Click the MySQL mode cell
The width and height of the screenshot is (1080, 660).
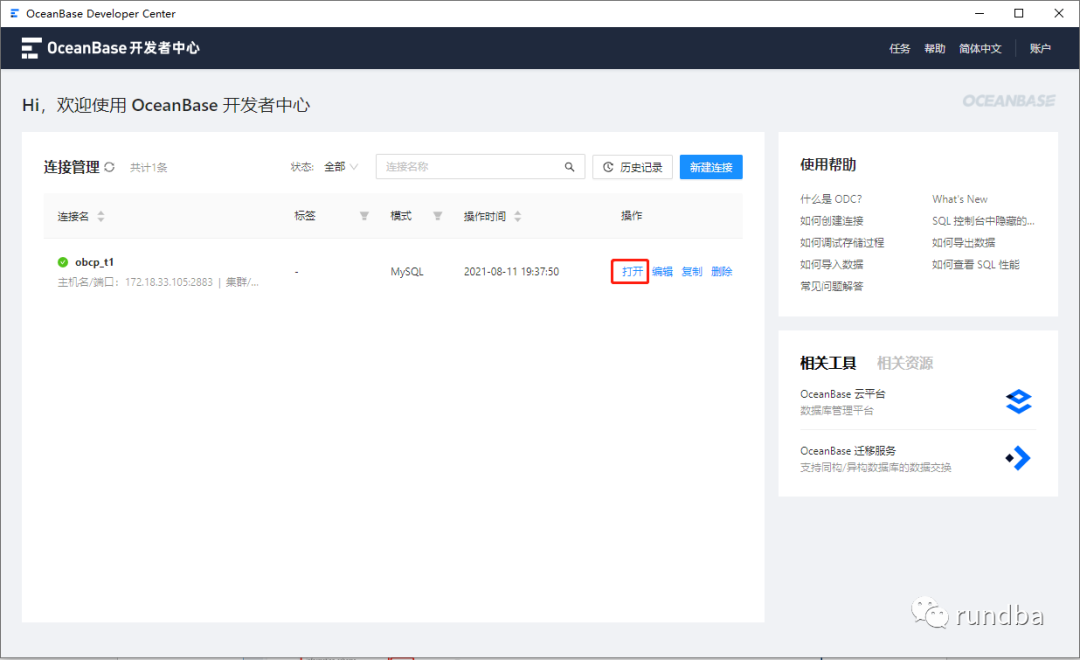[x=407, y=271]
